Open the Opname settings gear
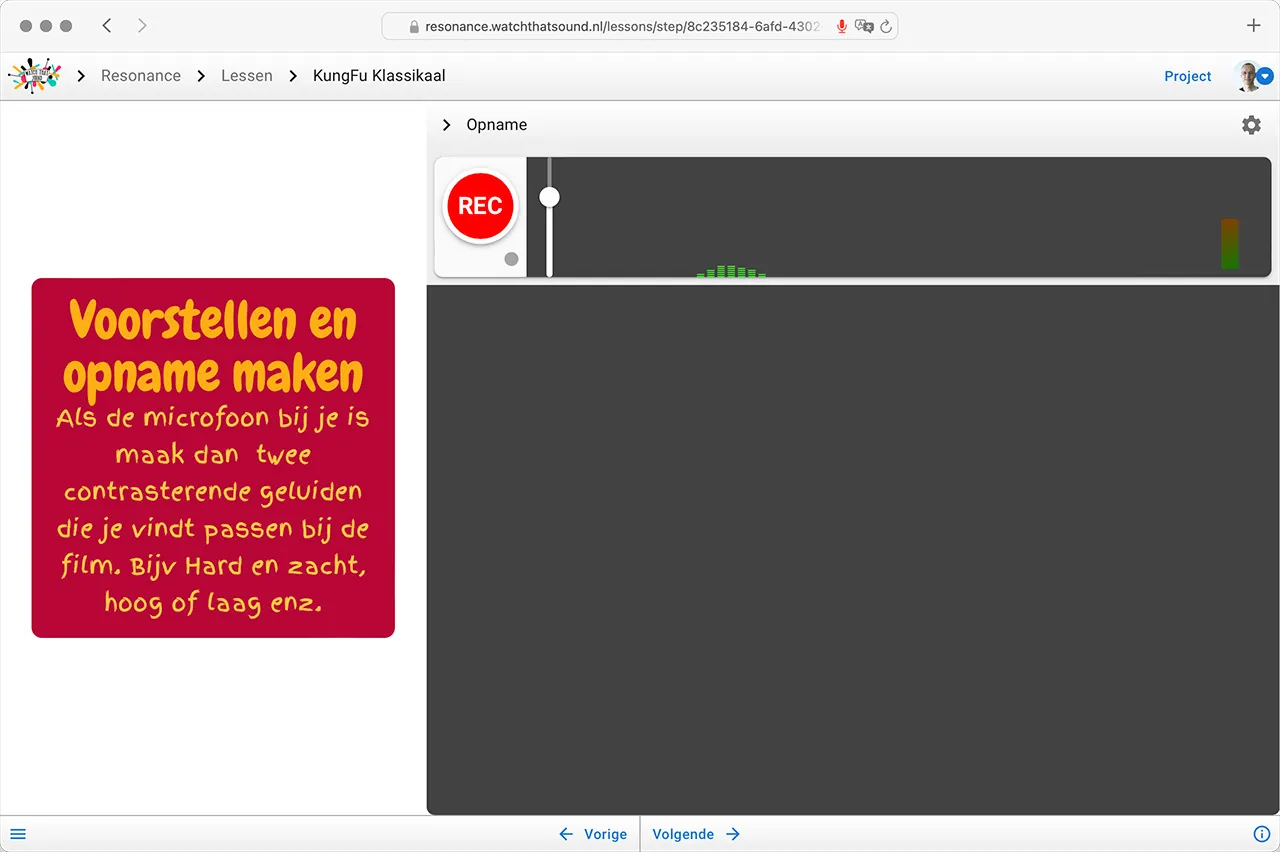Image resolution: width=1280 pixels, height=852 pixels. (1251, 125)
